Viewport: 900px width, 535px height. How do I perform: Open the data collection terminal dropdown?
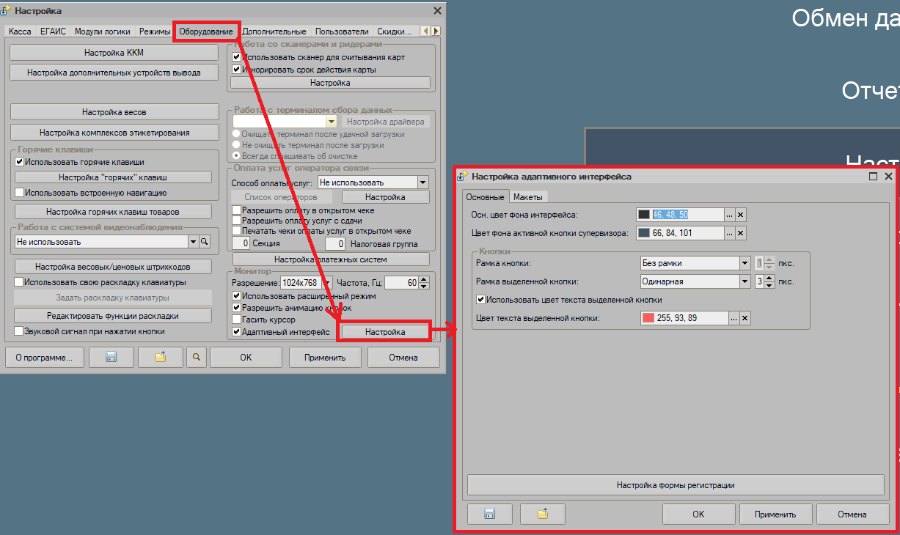[x=331, y=122]
